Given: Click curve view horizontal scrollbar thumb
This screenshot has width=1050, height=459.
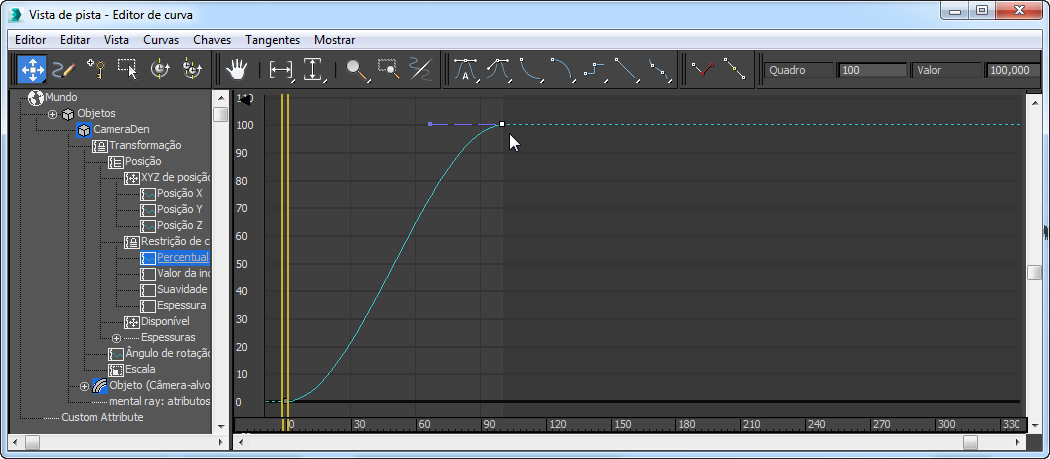Looking at the screenshot, I should (x=970, y=442).
